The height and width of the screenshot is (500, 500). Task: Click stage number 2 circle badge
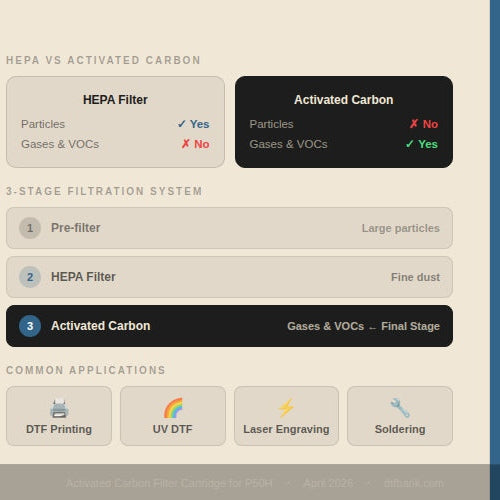coord(30,277)
